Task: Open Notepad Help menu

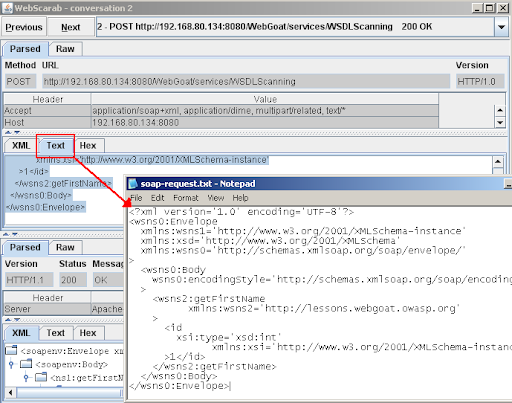Action: pyautogui.click(x=240, y=198)
